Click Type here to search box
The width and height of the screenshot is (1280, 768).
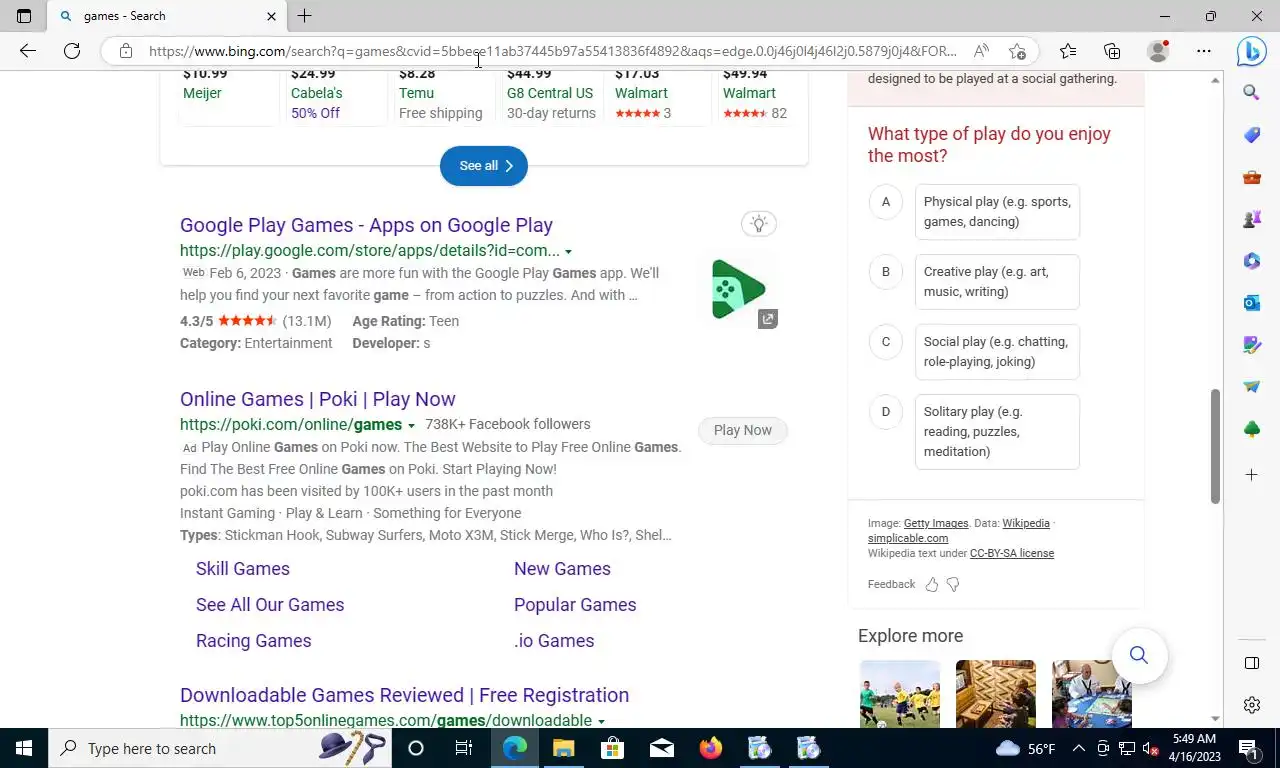coord(220,748)
